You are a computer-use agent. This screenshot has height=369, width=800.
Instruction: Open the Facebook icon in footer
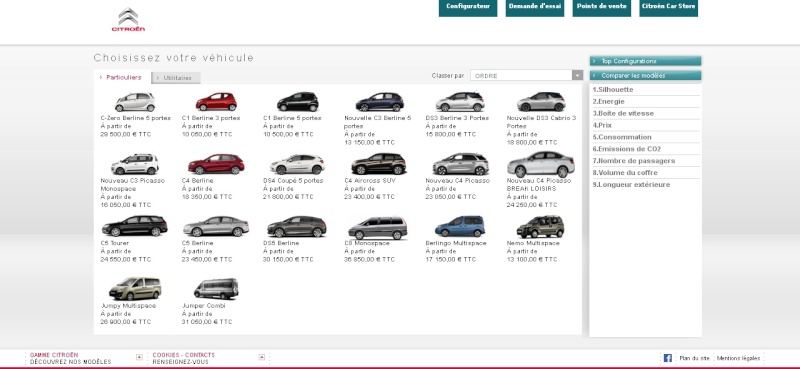click(667, 358)
